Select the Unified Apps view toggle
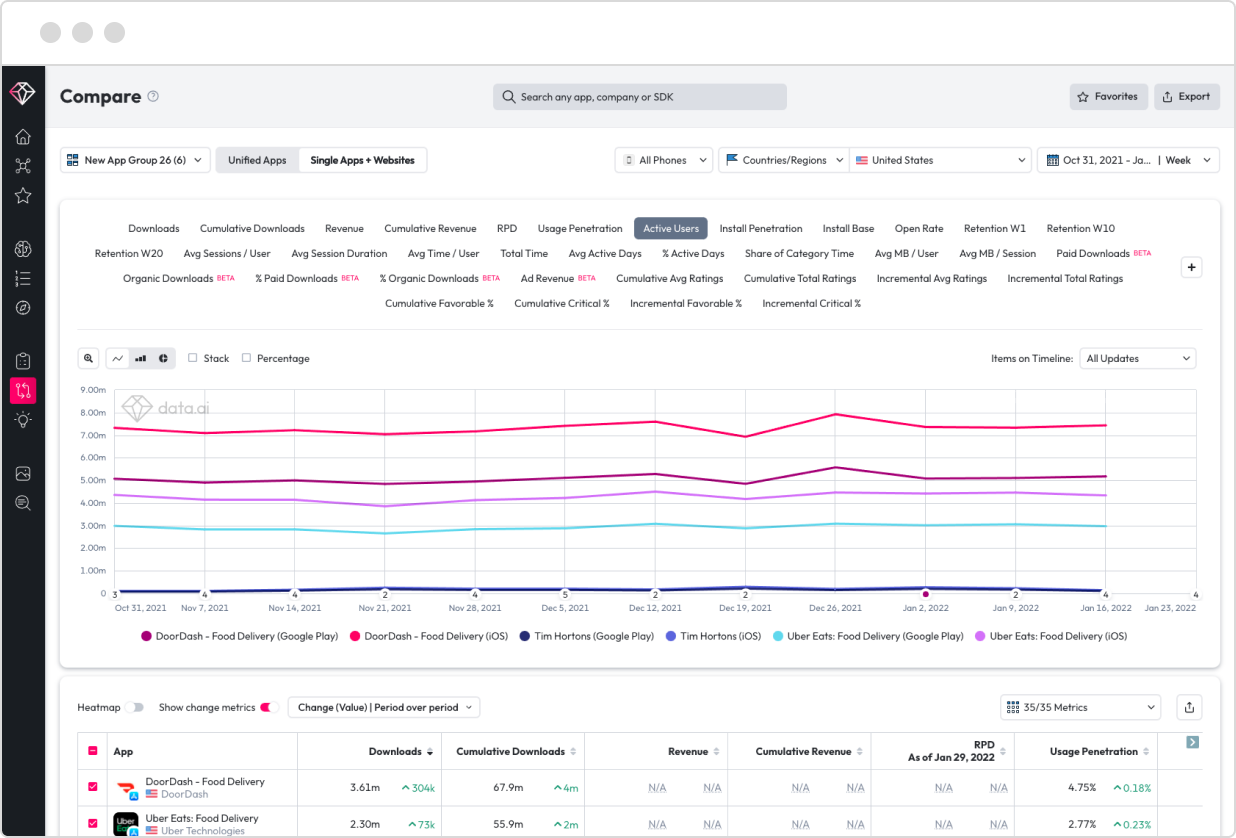Screen dimensions: 1236x838 (257, 160)
